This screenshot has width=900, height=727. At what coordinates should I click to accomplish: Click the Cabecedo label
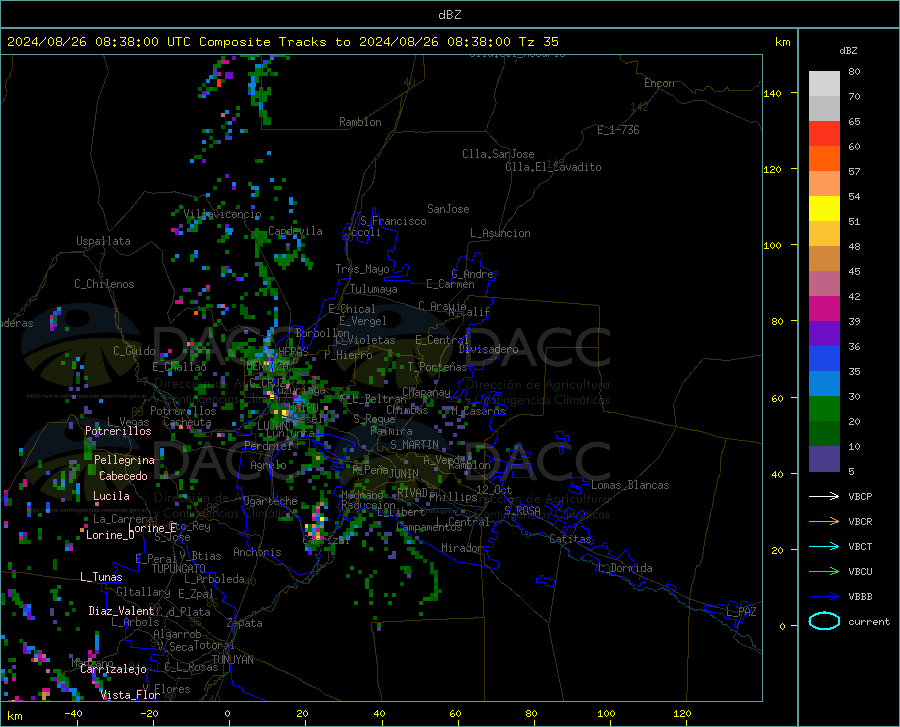tap(123, 476)
